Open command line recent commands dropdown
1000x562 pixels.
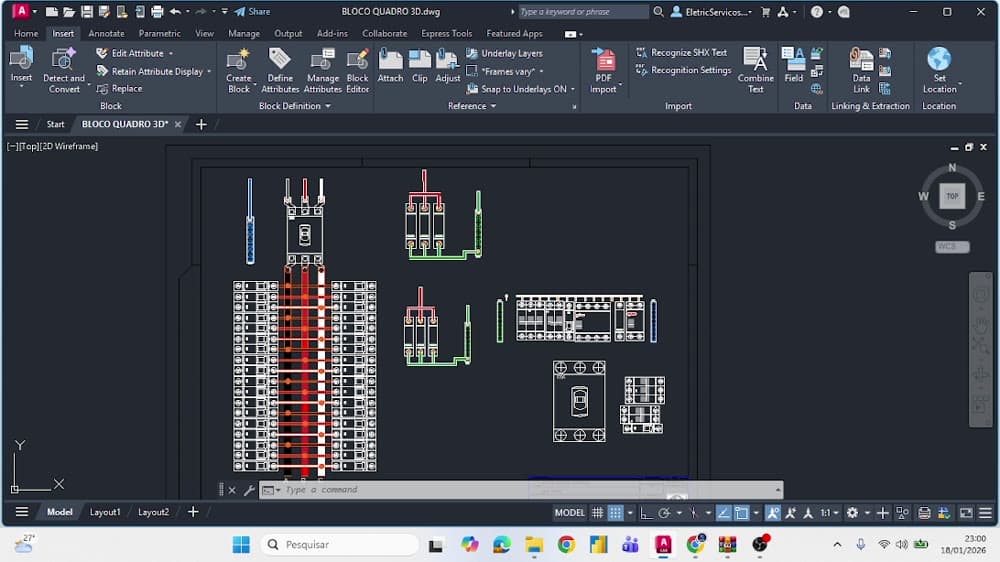click(270, 490)
